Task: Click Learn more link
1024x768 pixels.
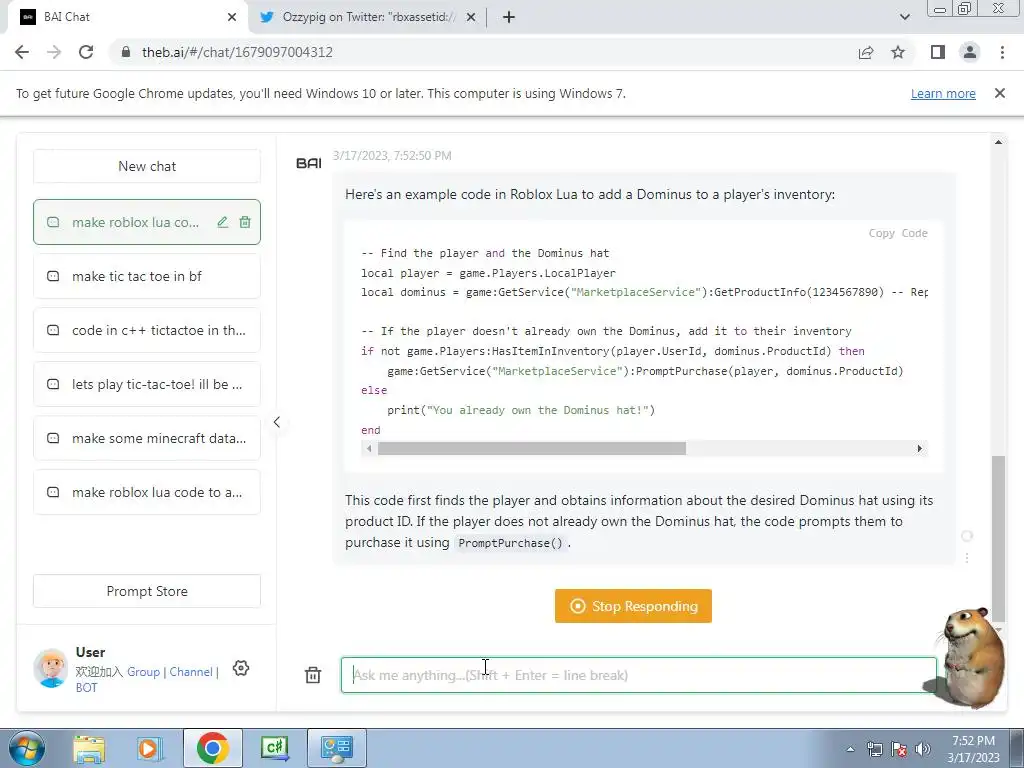Action: (x=943, y=93)
